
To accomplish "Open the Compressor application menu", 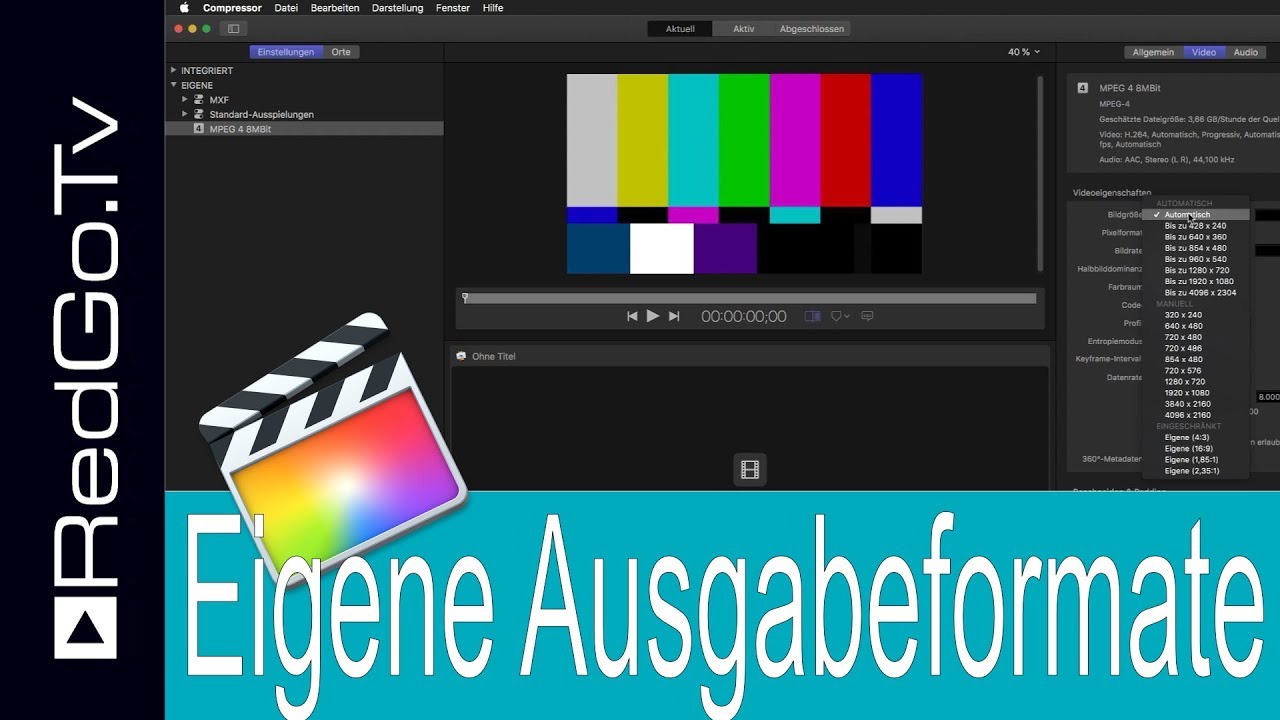I will tap(230, 7).
